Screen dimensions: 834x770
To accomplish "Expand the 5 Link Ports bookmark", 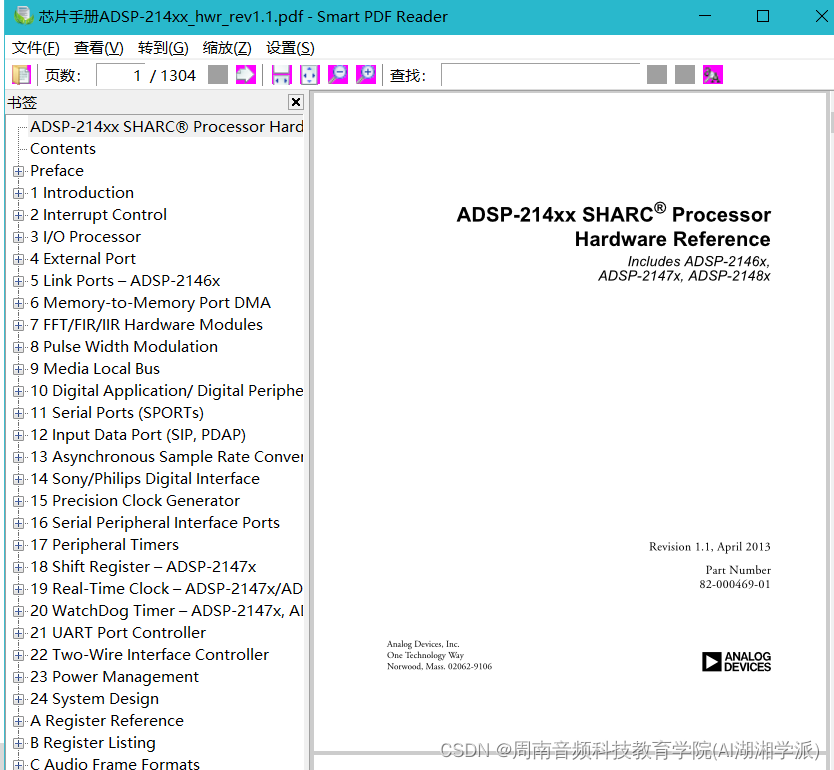I will click(x=19, y=281).
